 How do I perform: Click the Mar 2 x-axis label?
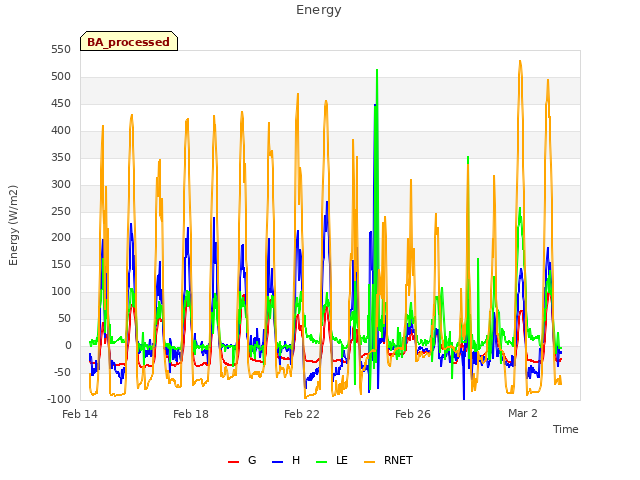[x=522, y=413]
